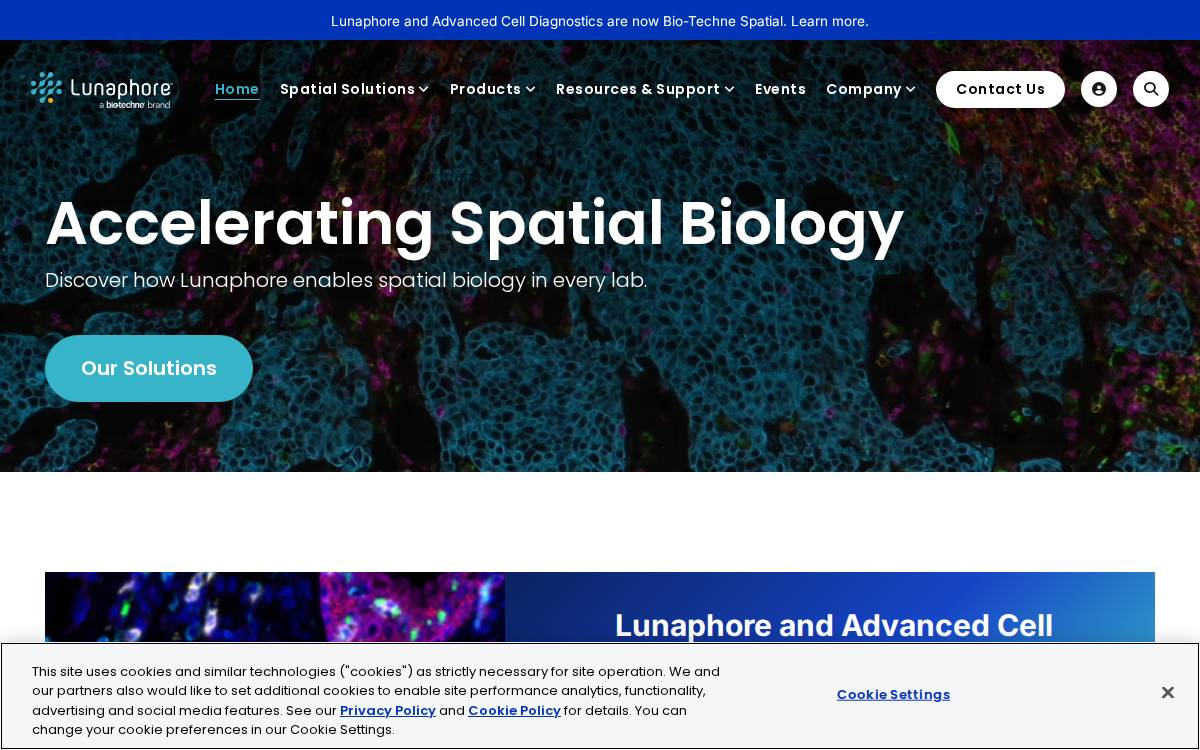Dismiss the cookie banner with the X
The height and width of the screenshot is (750, 1200).
pyautogui.click(x=1167, y=693)
